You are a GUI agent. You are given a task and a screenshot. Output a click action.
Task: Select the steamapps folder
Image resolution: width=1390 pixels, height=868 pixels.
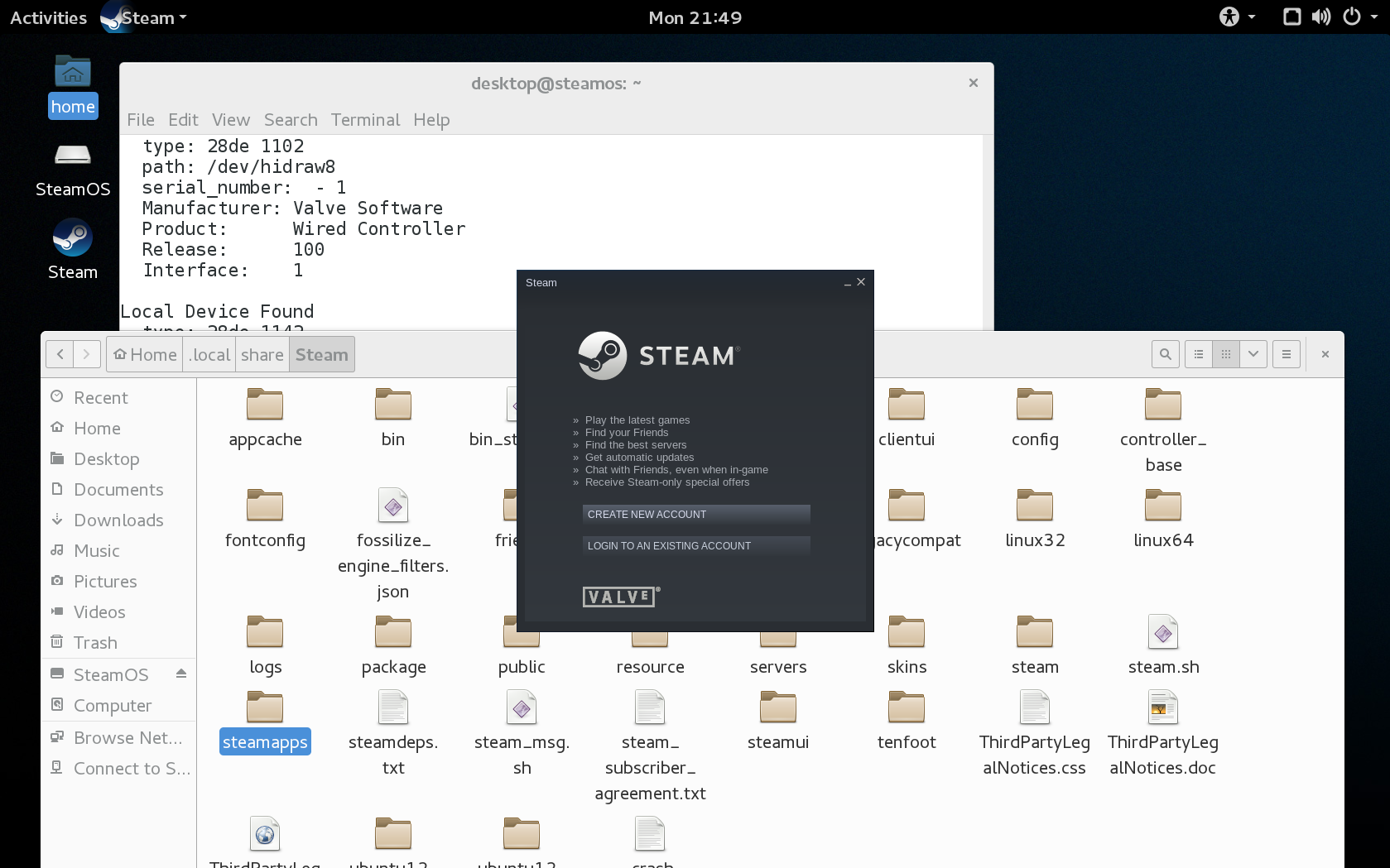(x=265, y=722)
